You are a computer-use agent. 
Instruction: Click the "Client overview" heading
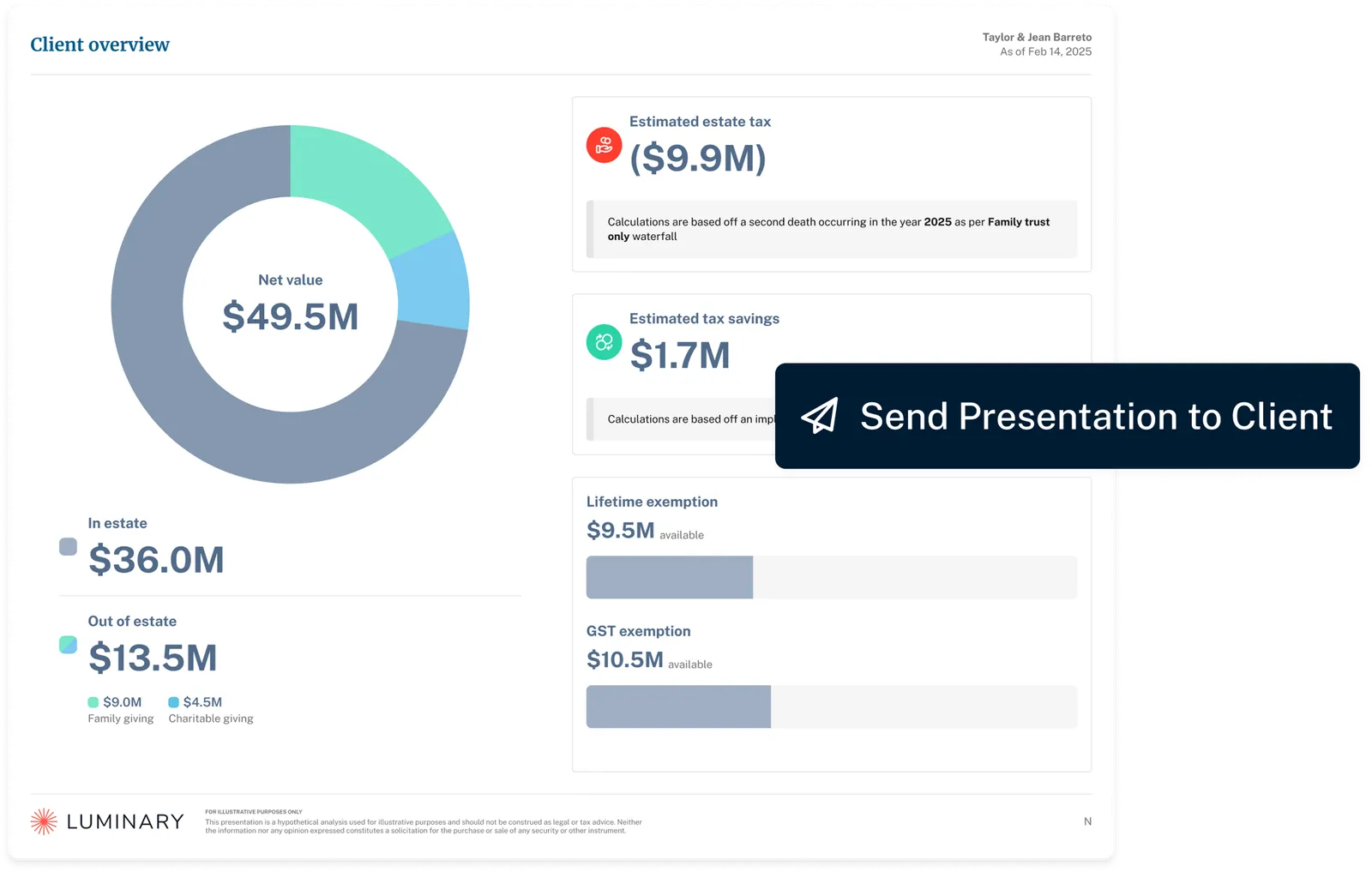pyautogui.click(x=100, y=45)
